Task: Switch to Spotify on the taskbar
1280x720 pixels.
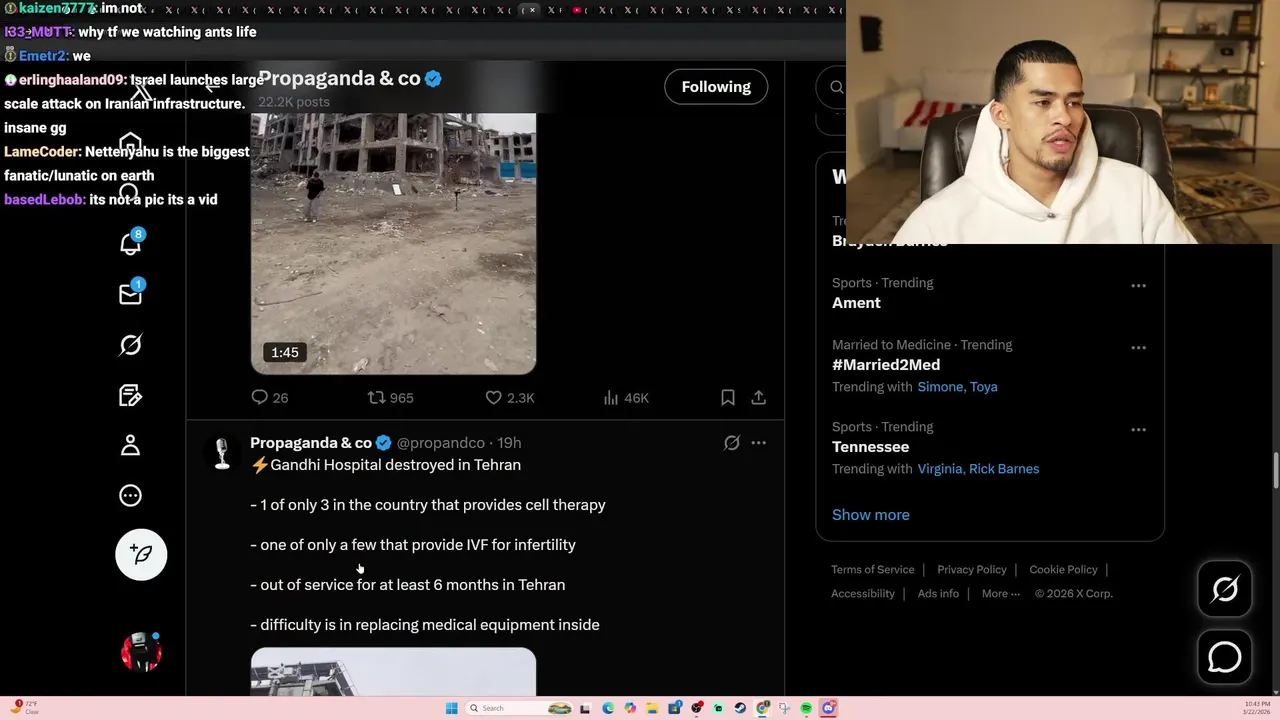Action: [x=806, y=708]
